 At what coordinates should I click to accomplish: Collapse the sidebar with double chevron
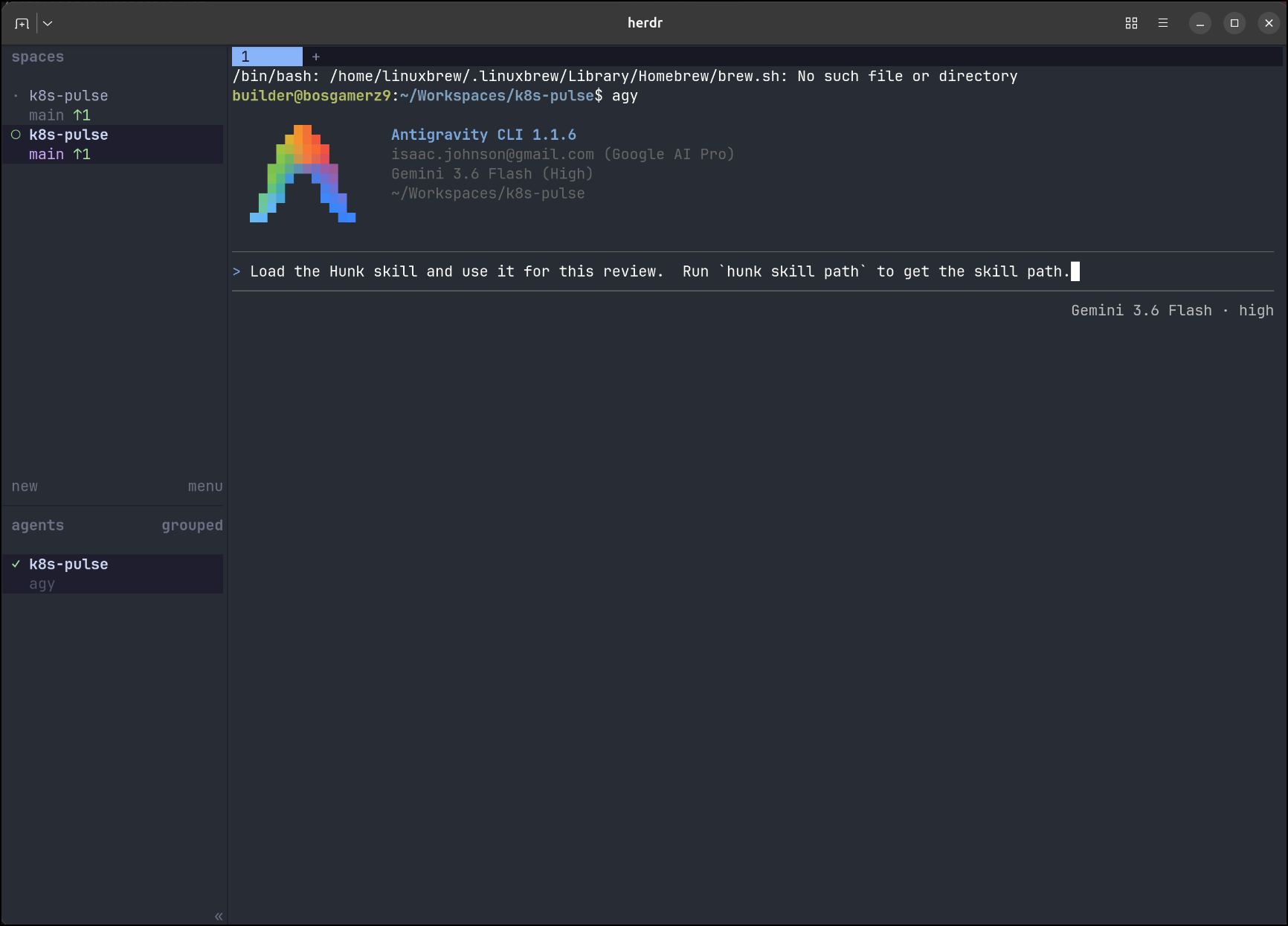[219, 916]
